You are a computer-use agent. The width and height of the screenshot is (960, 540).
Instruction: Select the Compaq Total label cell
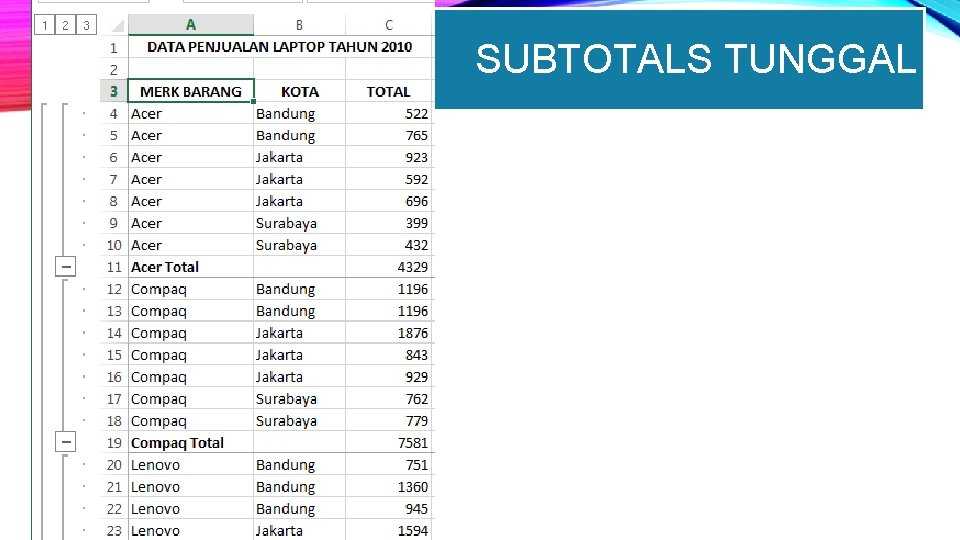pos(191,443)
